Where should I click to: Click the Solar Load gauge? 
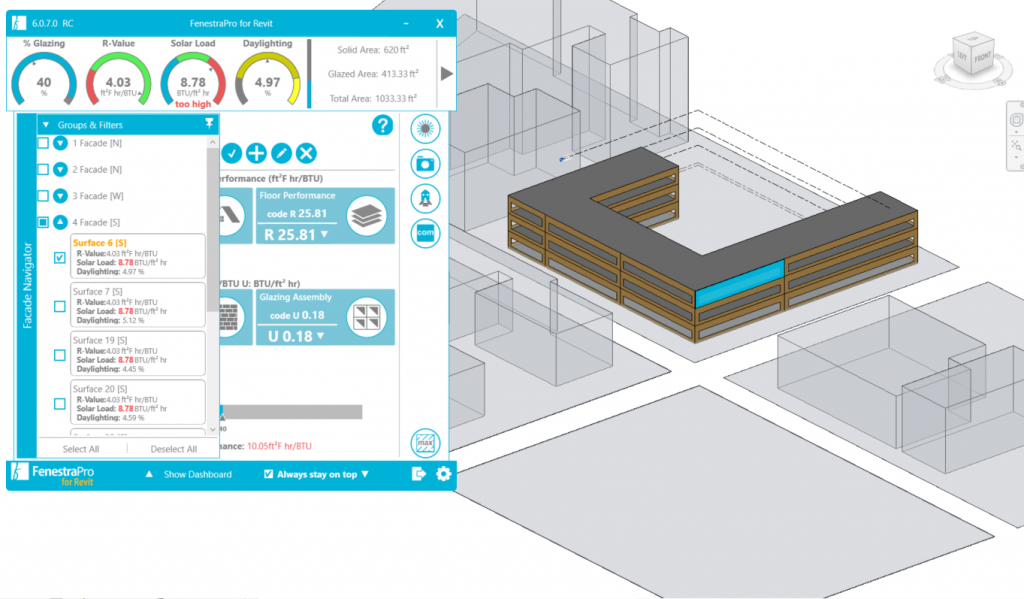click(x=193, y=79)
